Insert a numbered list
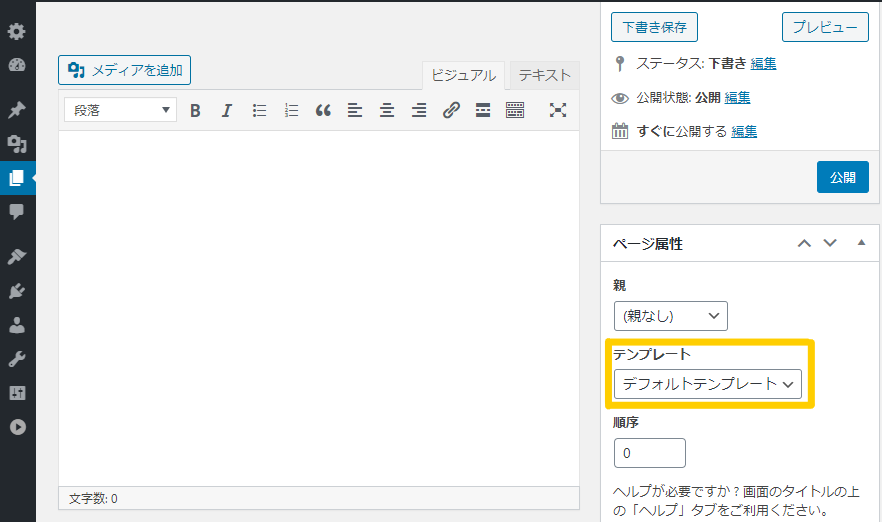This screenshot has width=882, height=522. [291, 110]
